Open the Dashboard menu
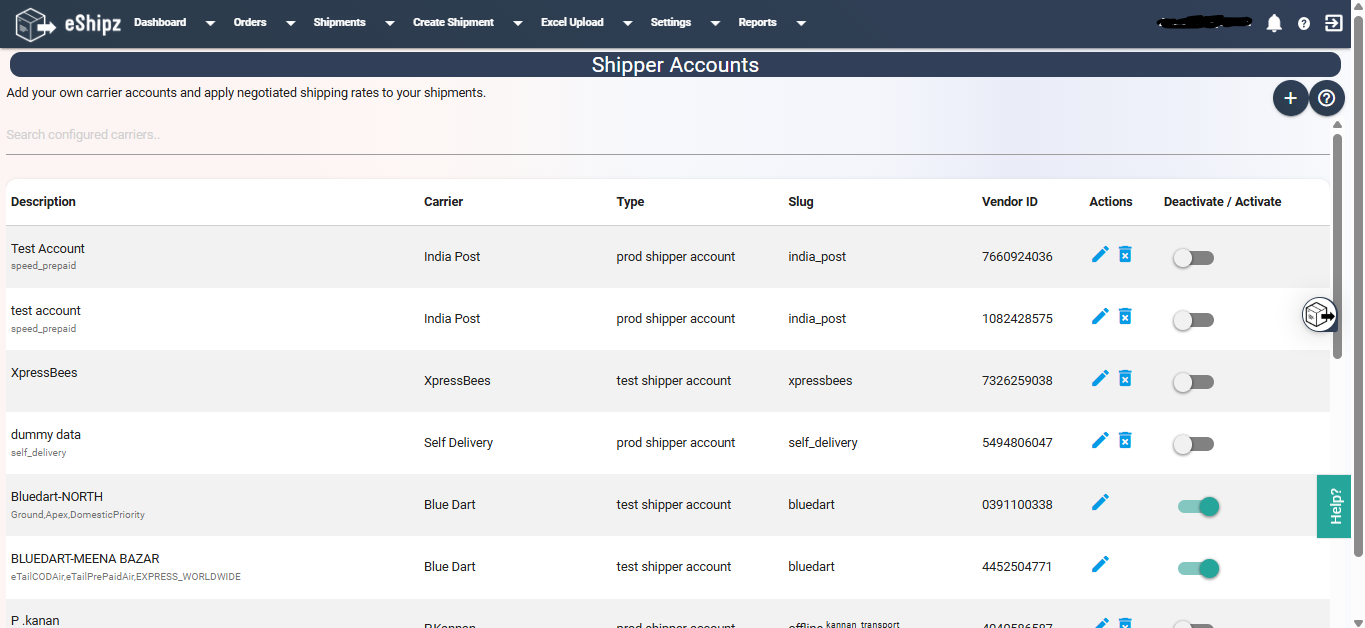Screen dimensions: 1365x628 pyautogui.click(x=160, y=22)
